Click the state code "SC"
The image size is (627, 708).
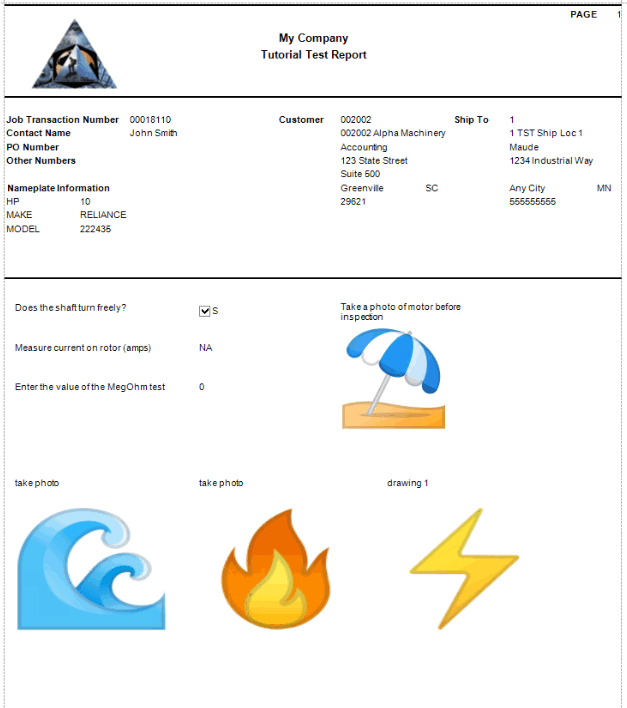432,188
